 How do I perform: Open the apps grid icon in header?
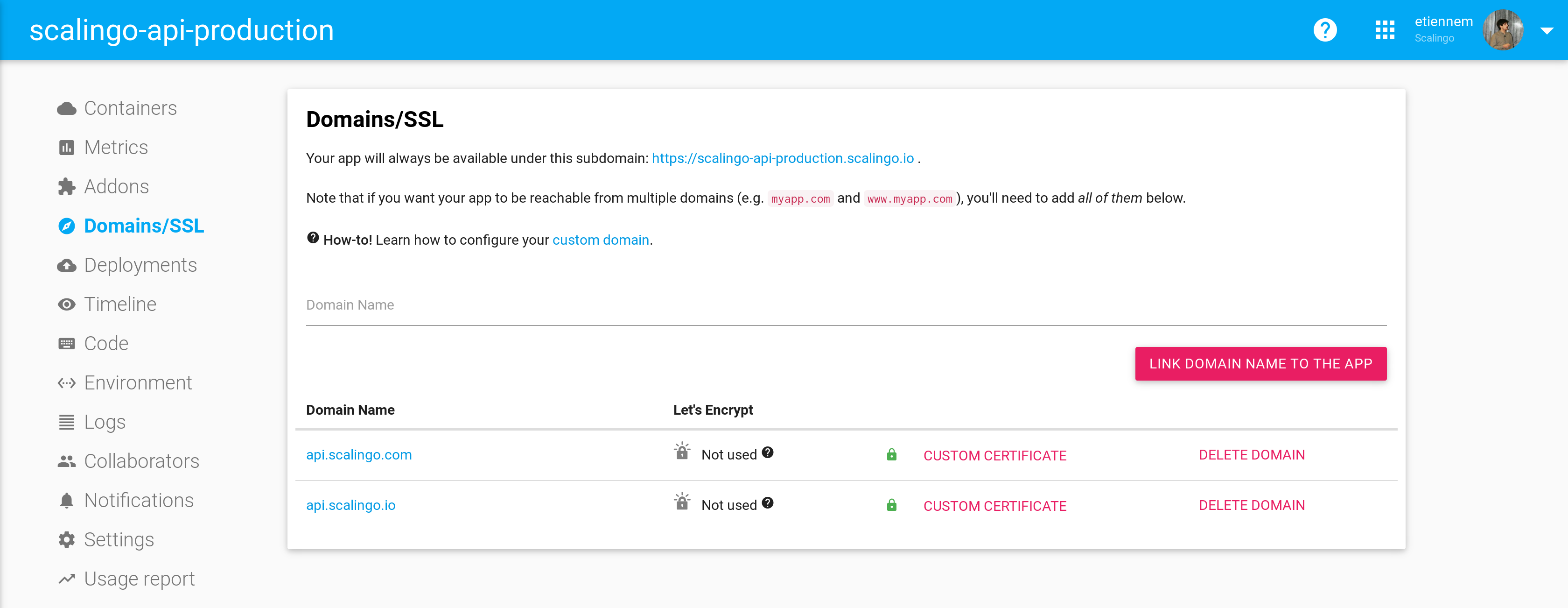[x=1385, y=30]
